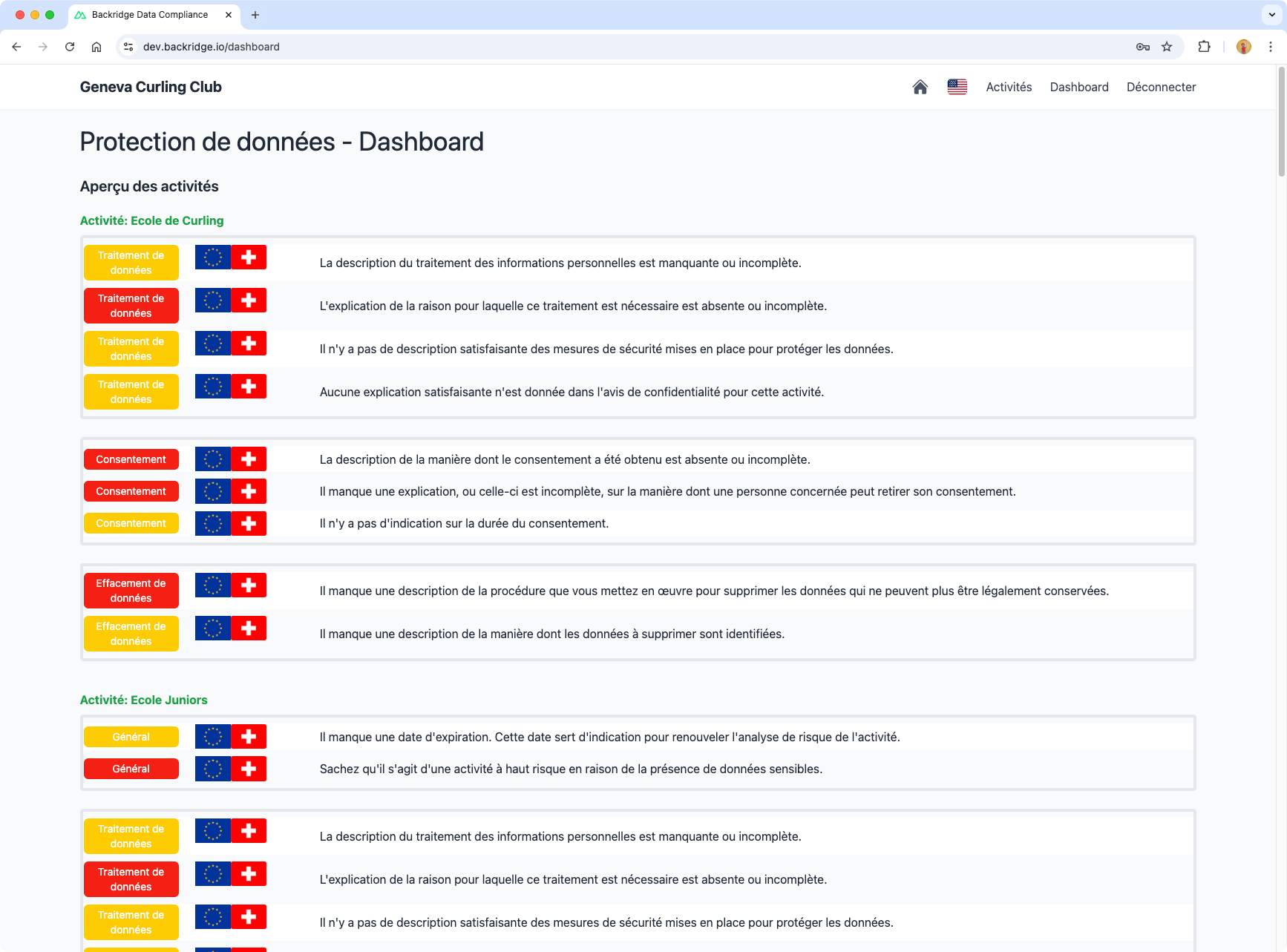
Task: Click the first red Consentement badge
Action: [131, 459]
